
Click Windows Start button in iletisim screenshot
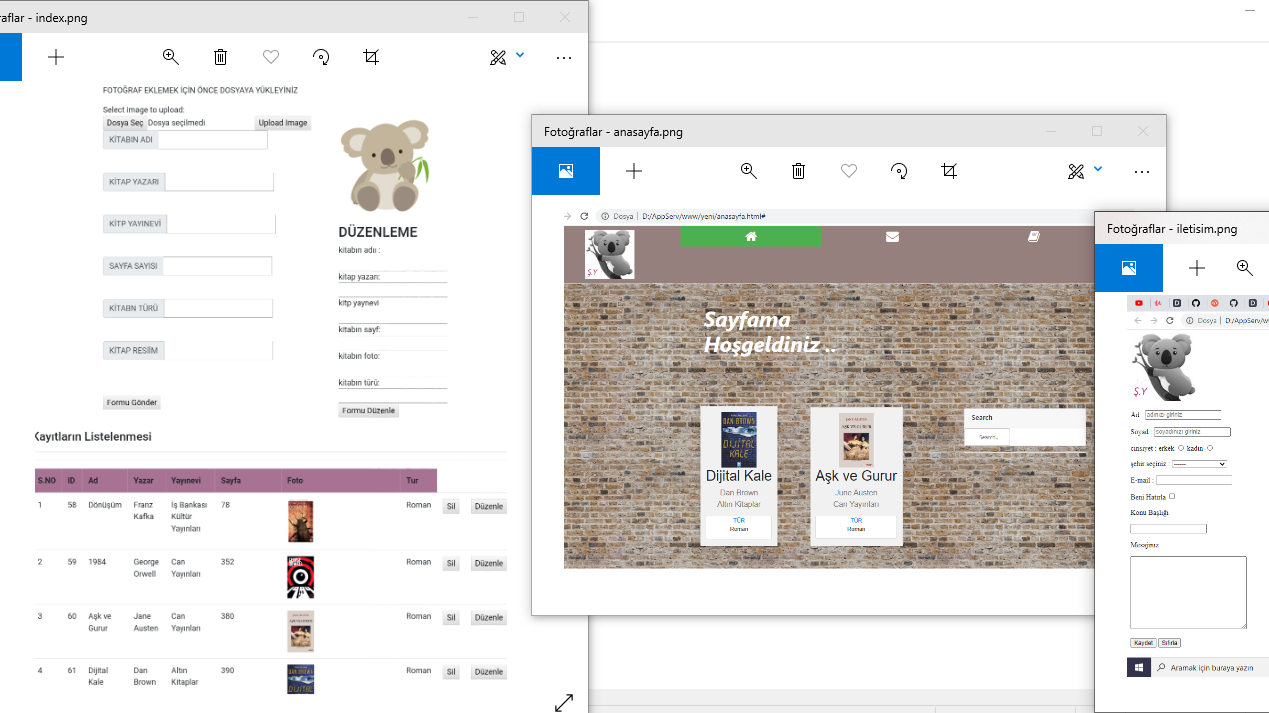coord(1138,667)
